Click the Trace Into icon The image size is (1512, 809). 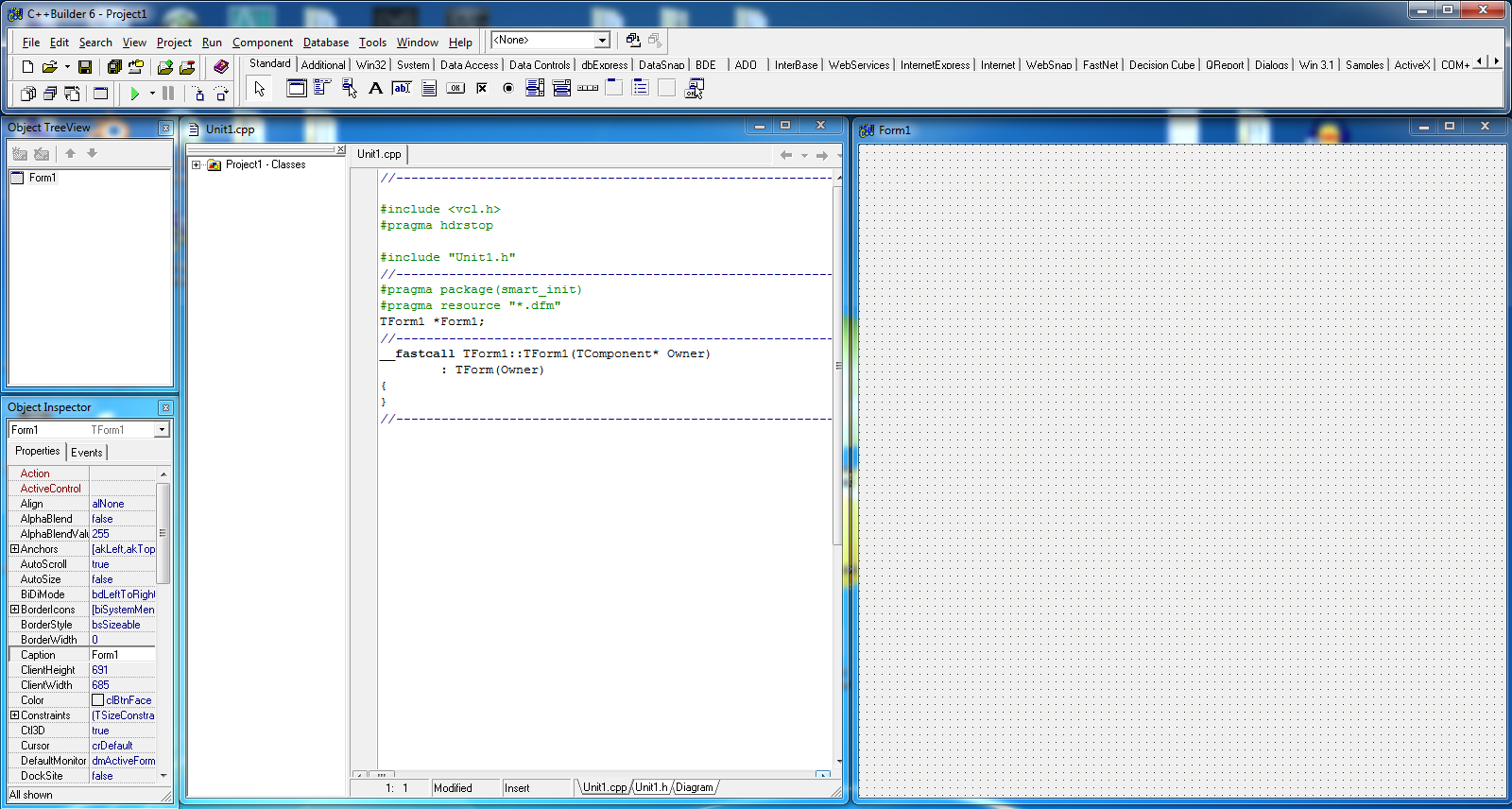click(198, 94)
